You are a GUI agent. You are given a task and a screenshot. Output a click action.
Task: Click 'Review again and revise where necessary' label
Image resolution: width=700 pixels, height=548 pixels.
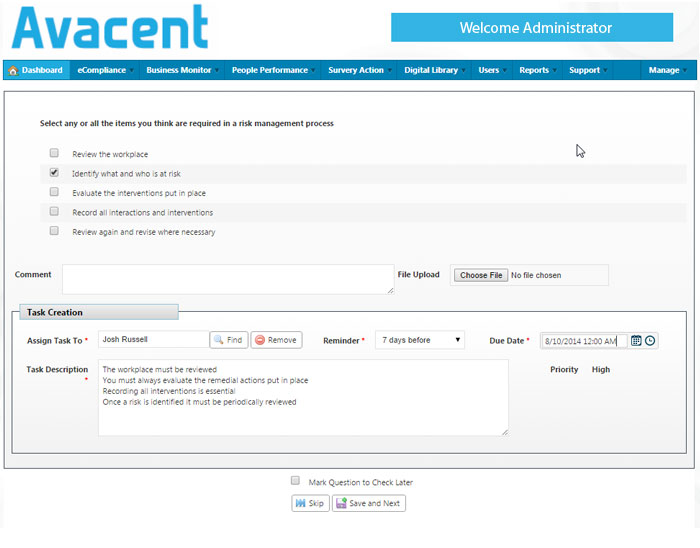(x=144, y=232)
